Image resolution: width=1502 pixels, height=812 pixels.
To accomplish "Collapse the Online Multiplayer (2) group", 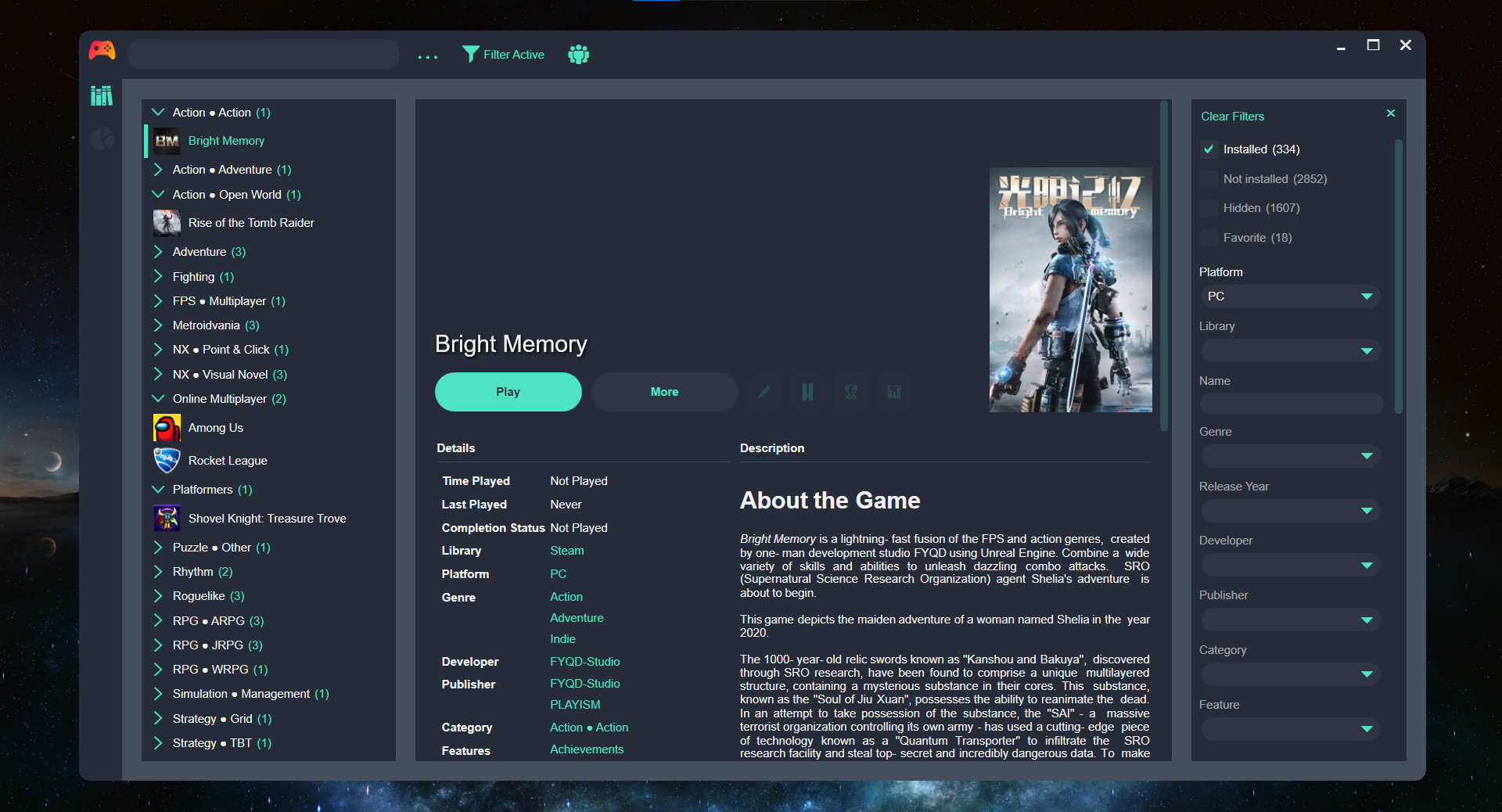I will tap(158, 399).
